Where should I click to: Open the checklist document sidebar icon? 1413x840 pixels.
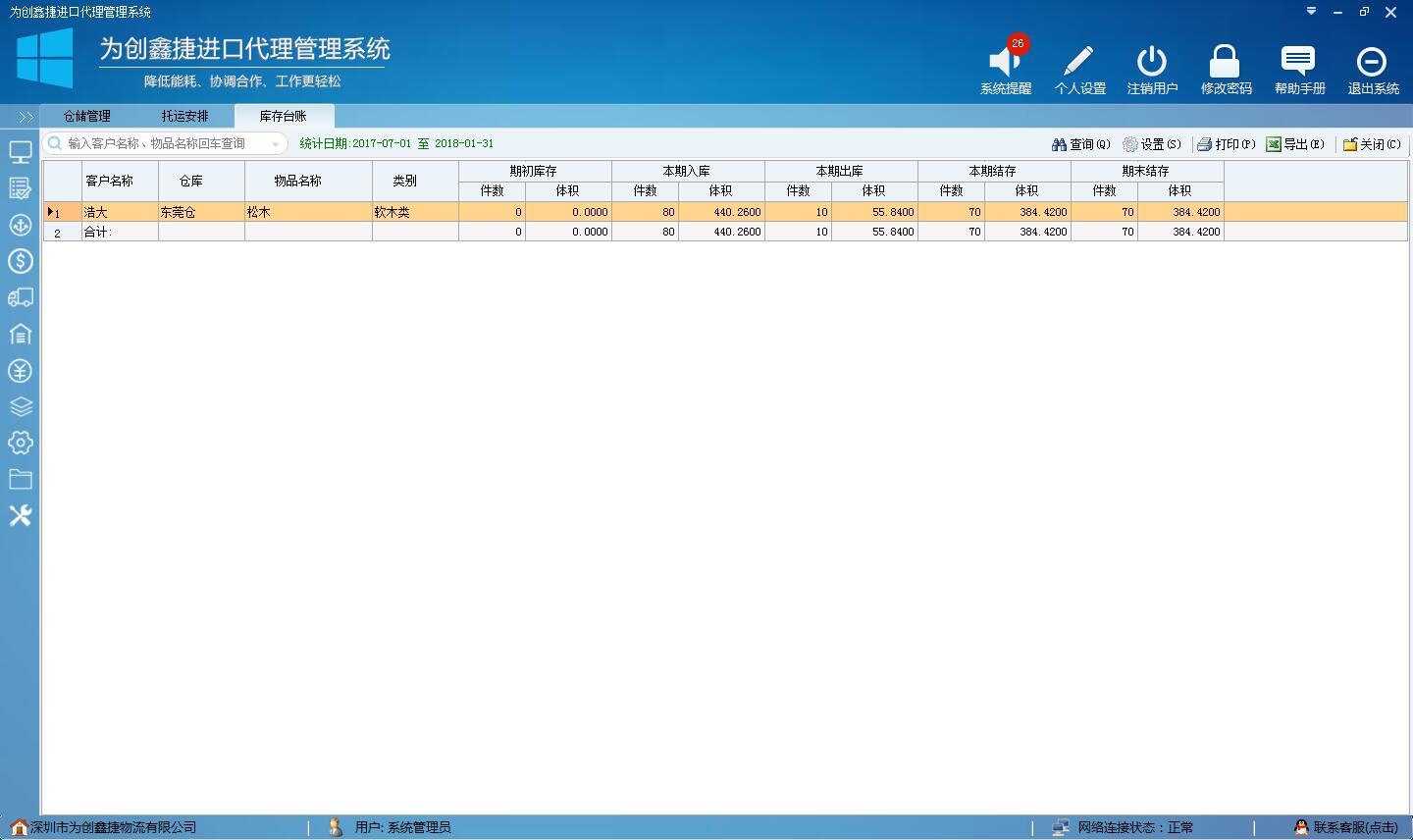pos(21,188)
